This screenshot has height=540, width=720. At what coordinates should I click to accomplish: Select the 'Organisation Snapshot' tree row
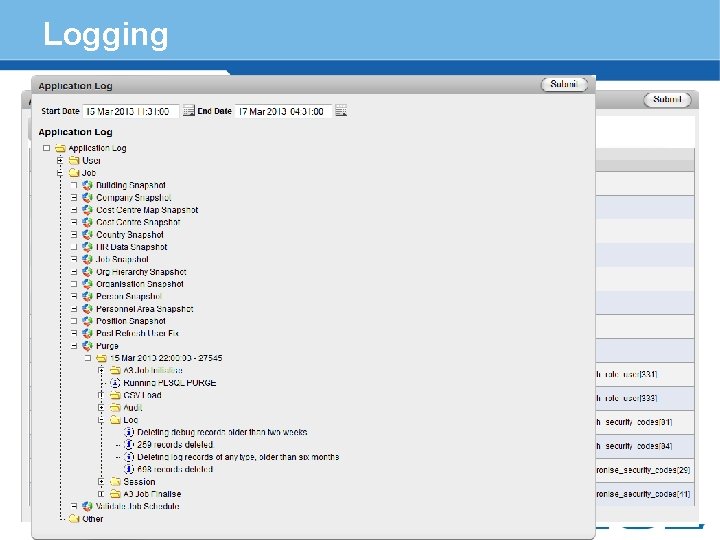(x=140, y=284)
